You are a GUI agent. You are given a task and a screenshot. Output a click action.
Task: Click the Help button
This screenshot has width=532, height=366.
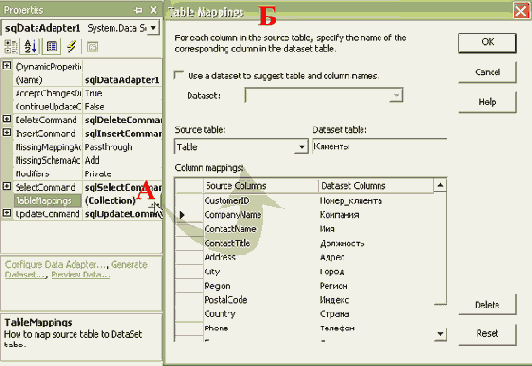pyautogui.click(x=487, y=102)
